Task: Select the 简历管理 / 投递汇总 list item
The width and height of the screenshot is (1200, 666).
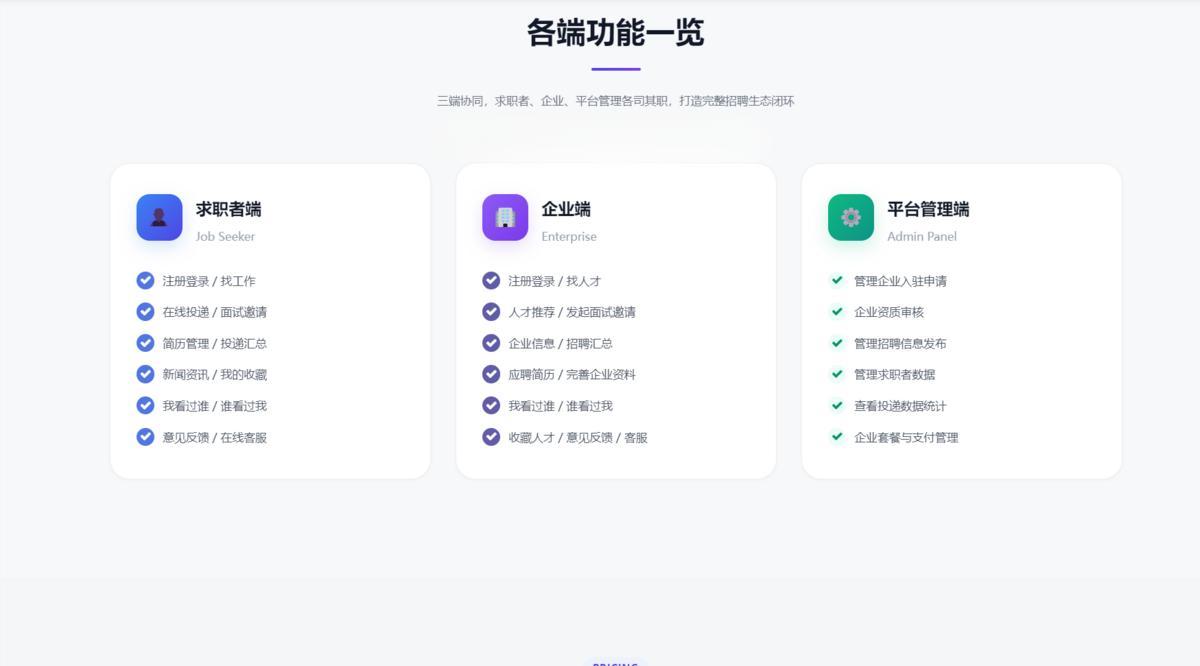Action: pos(214,343)
